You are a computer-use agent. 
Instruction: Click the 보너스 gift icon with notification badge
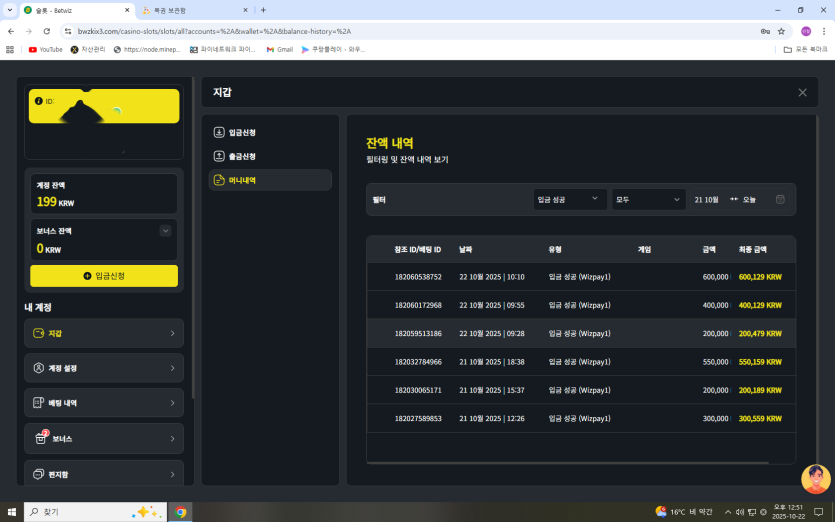(x=40, y=438)
